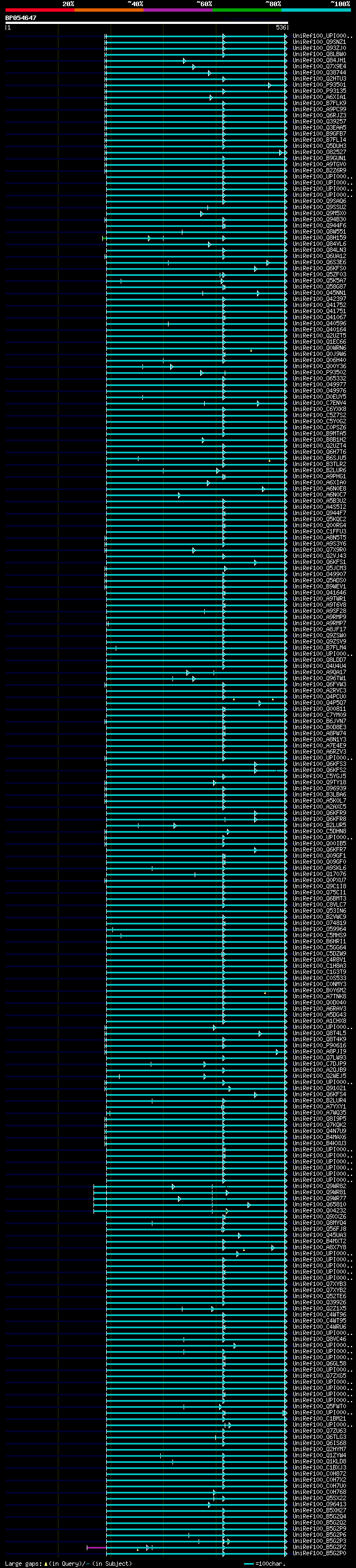This screenshot has width=356, height=1568.
Task: Select the UniRef100_Q2HTU3 label
Action: point(319,78)
